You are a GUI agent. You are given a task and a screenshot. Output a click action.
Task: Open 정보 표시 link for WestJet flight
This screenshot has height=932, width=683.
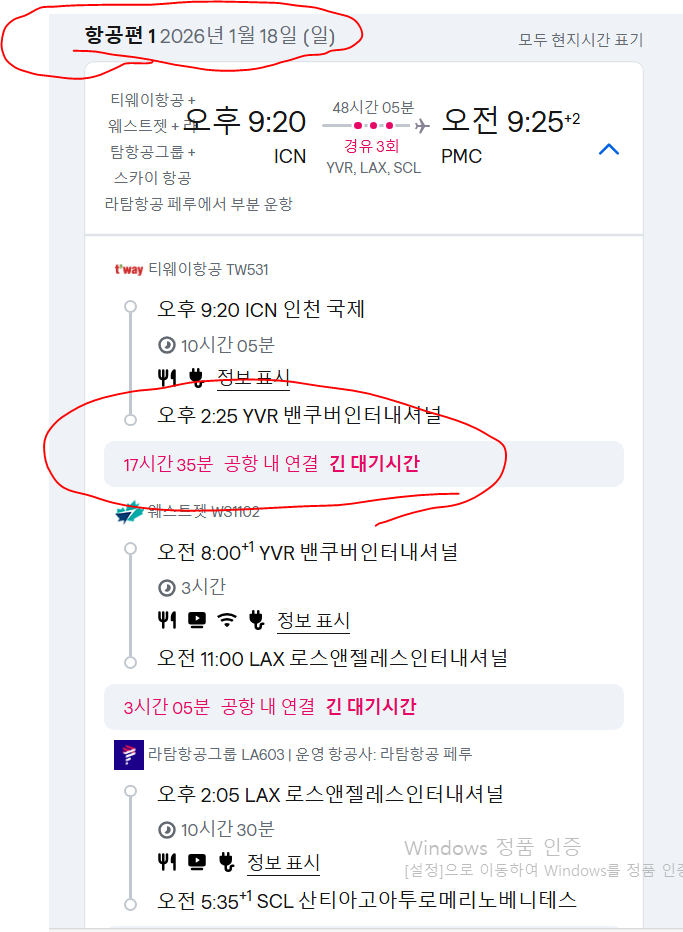(313, 621)
